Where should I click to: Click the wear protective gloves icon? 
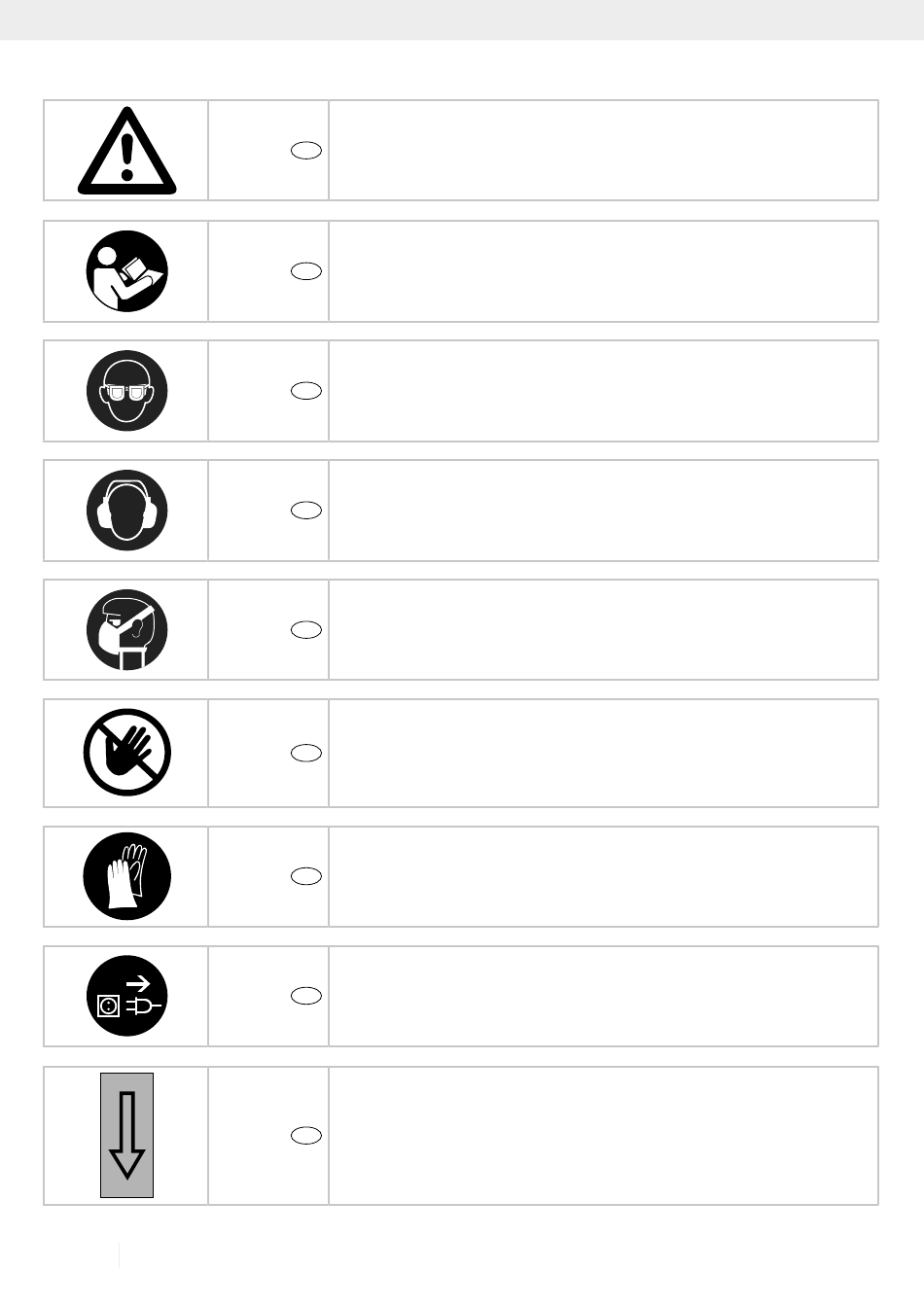click(127, 876)
